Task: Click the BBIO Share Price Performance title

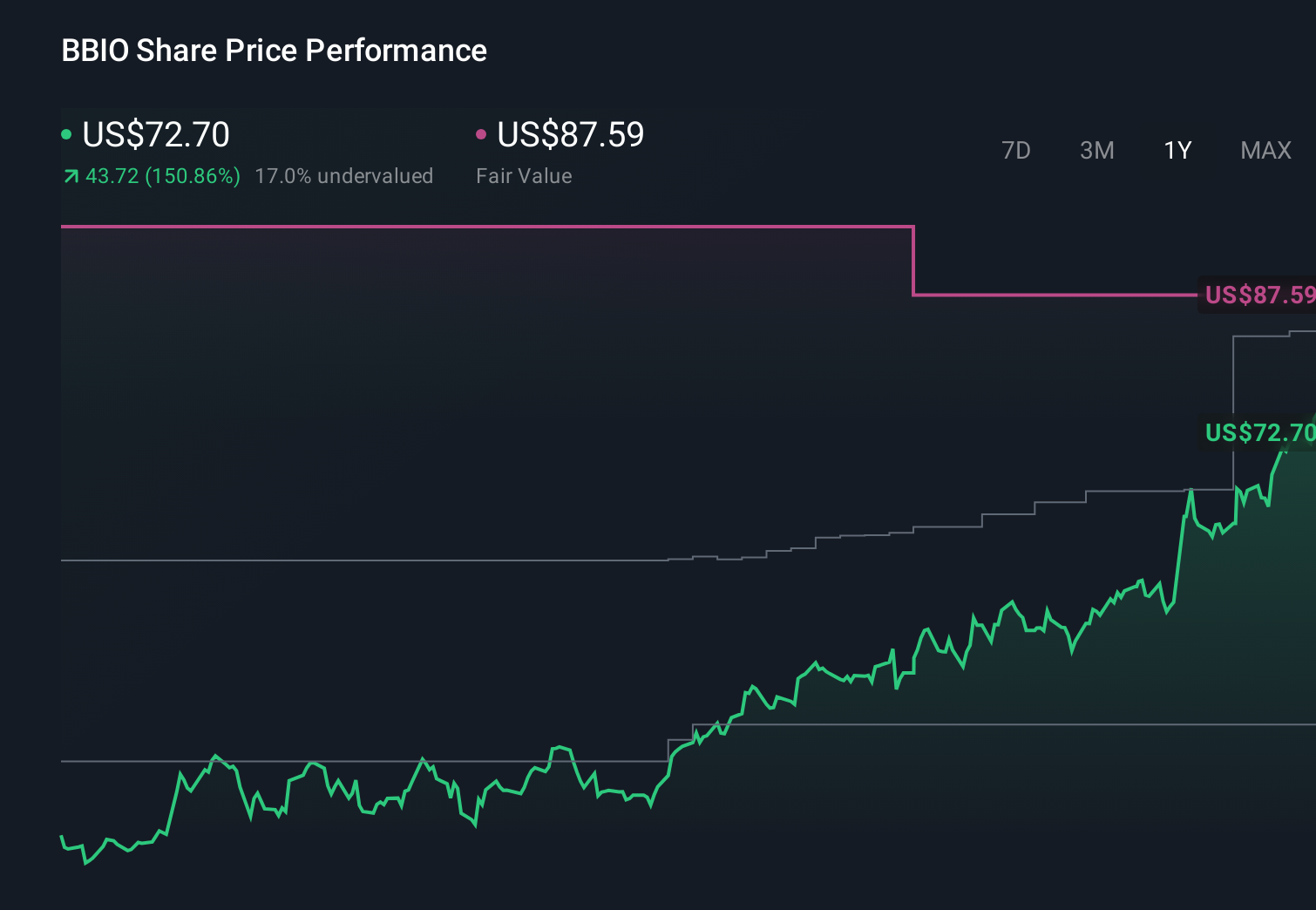Action: click(273, 51)
